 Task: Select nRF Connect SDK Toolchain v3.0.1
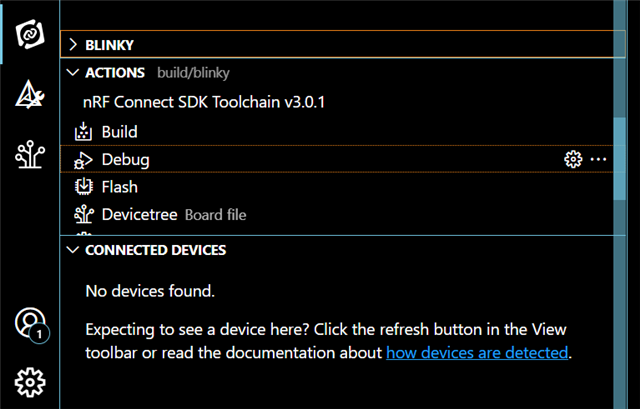[204, 102]
